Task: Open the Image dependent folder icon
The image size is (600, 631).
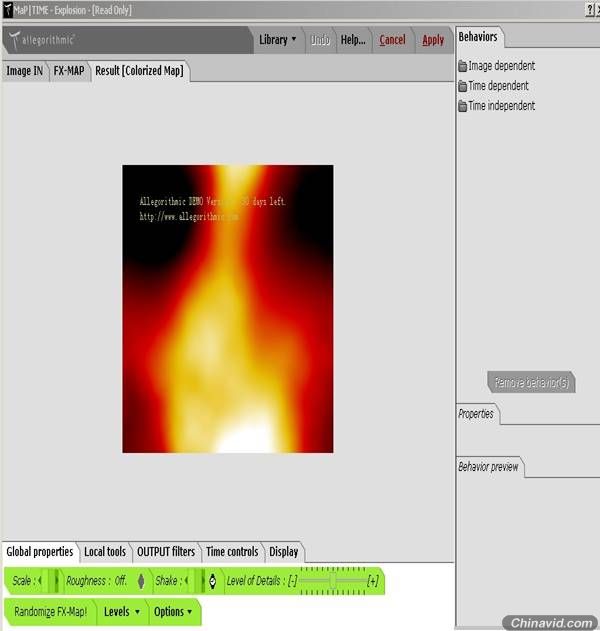Action: [x=462, y=66]
